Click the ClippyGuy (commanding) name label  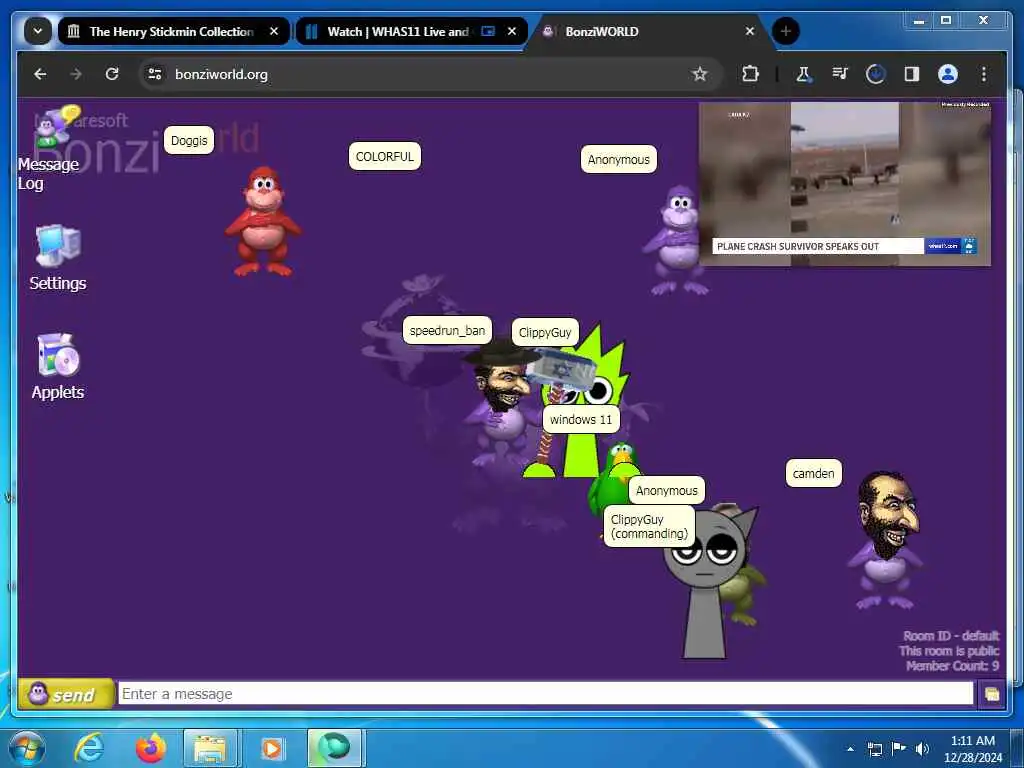click(649, 526)
